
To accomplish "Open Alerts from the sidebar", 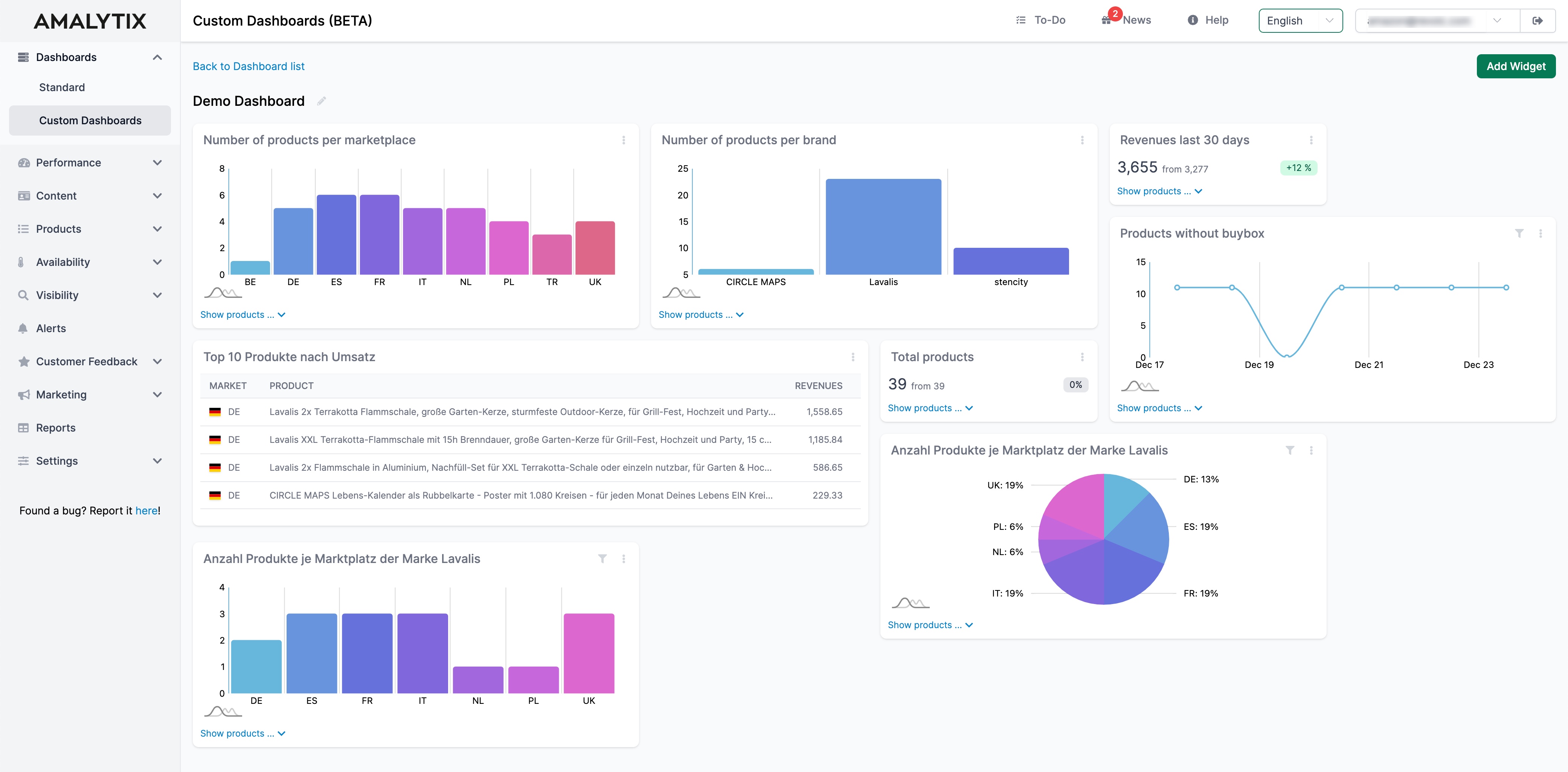I will point(51,328).
